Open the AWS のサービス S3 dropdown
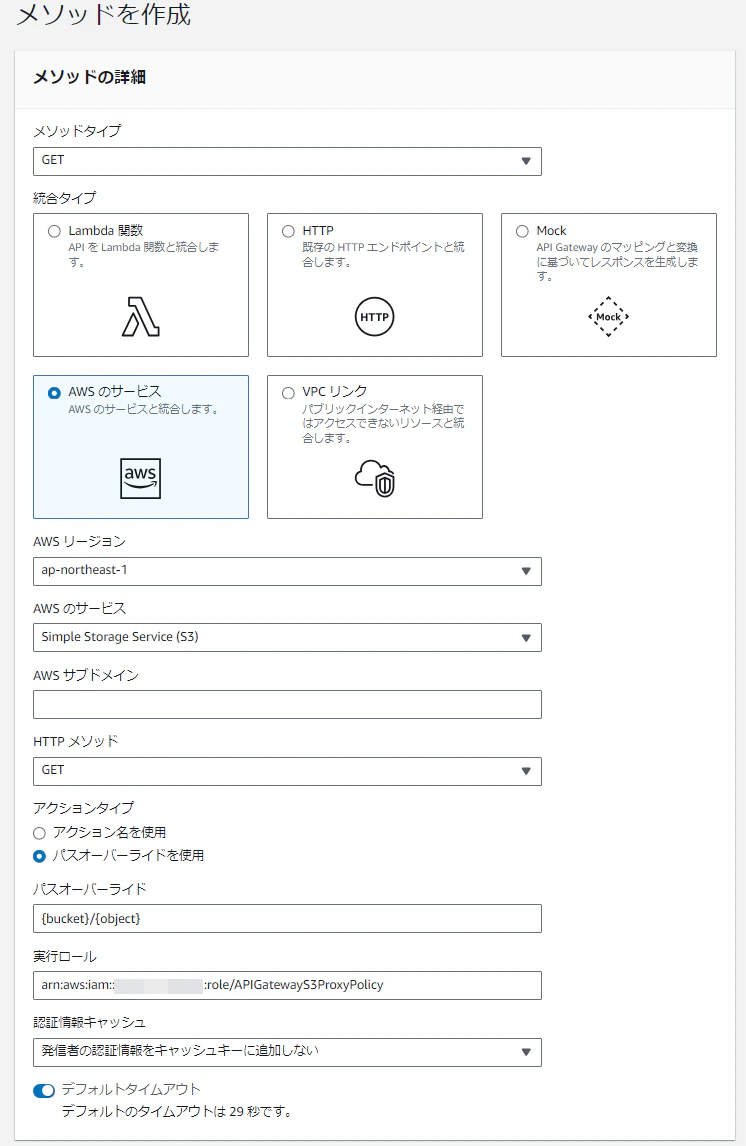Image resolution: width=746 pixels, height=1146 pixels. point(287,637)
